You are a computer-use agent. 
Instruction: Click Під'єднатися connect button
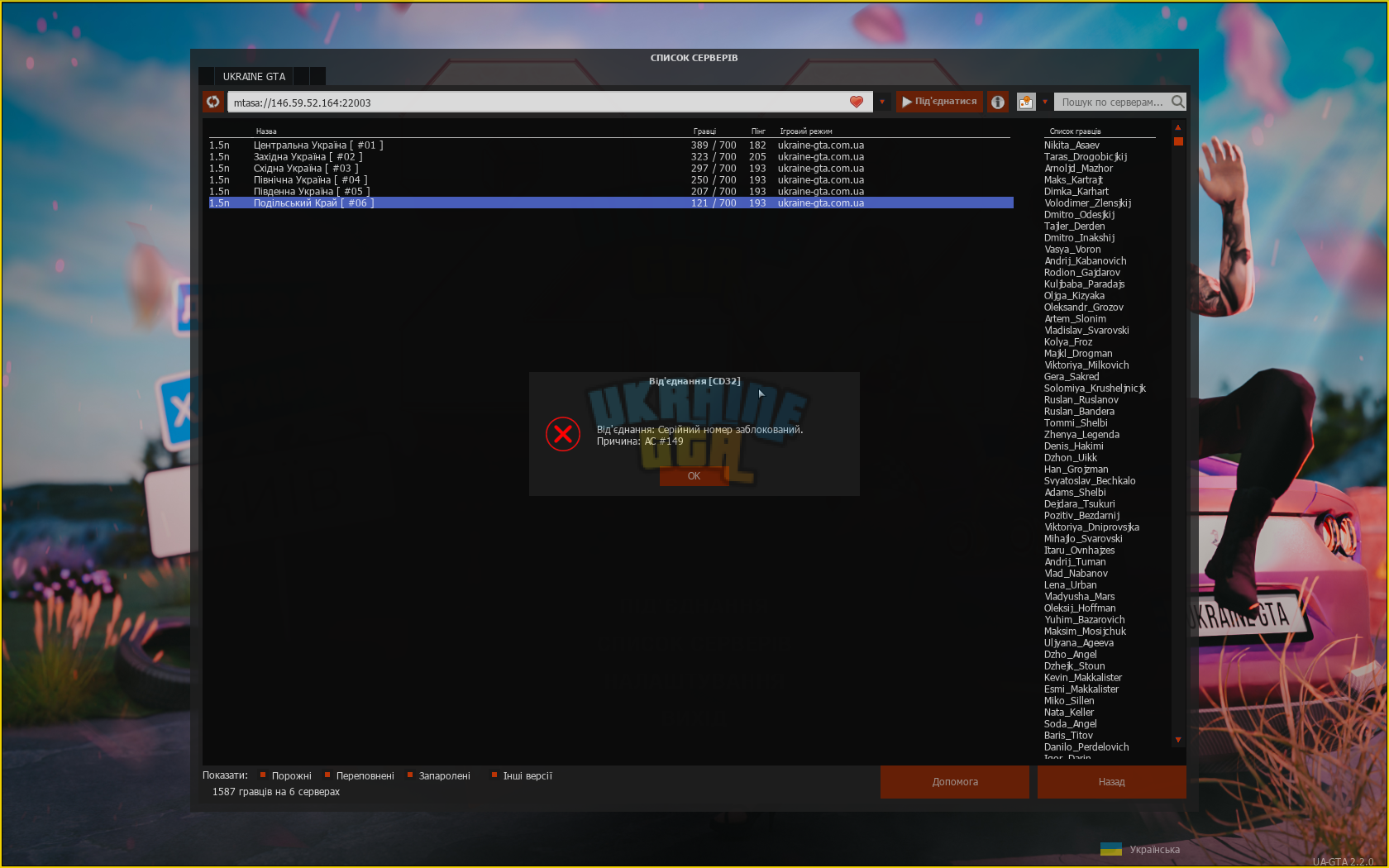coord(939,102)
